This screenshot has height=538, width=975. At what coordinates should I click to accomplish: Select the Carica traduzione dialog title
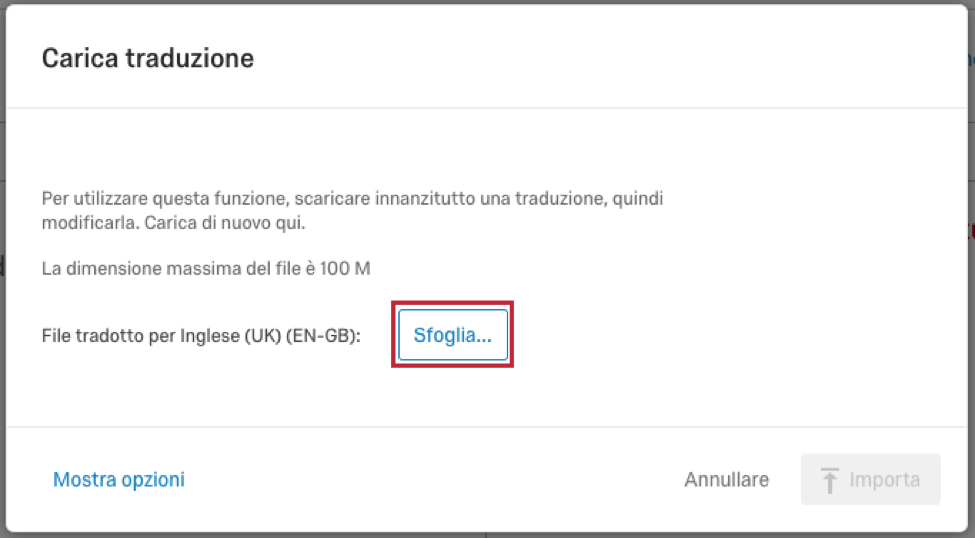(x=148, y=58)
